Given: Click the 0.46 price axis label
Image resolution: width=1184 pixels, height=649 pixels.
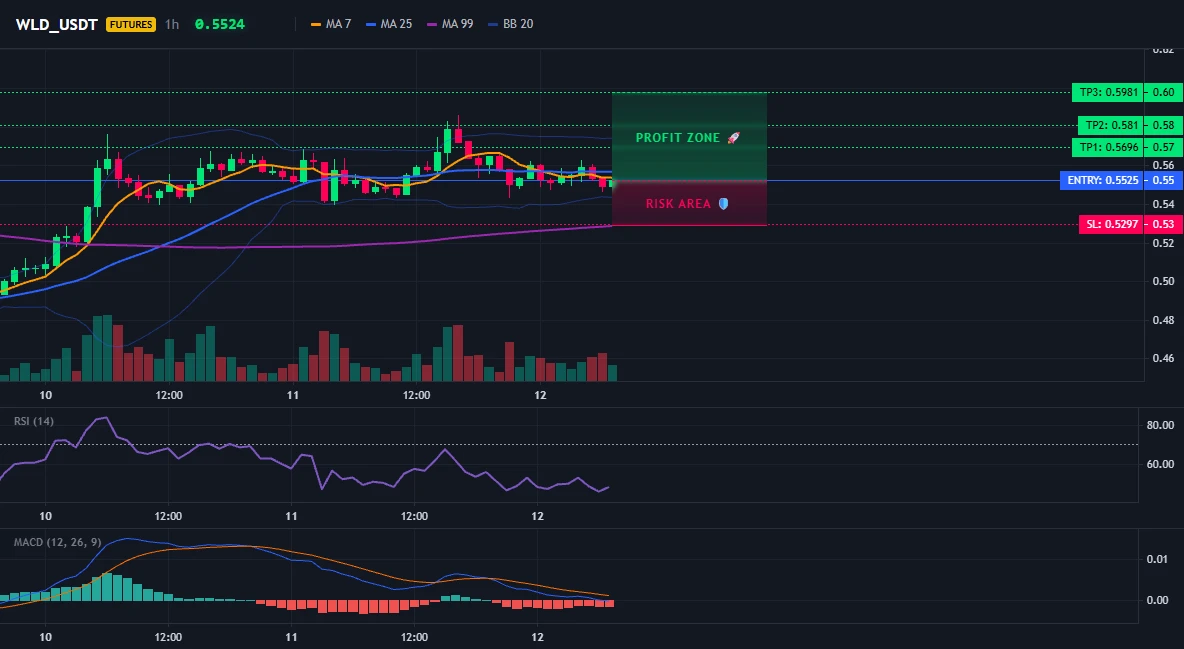Looking at the screenshot, I should pyautogui.click(x=1164, y=358).
